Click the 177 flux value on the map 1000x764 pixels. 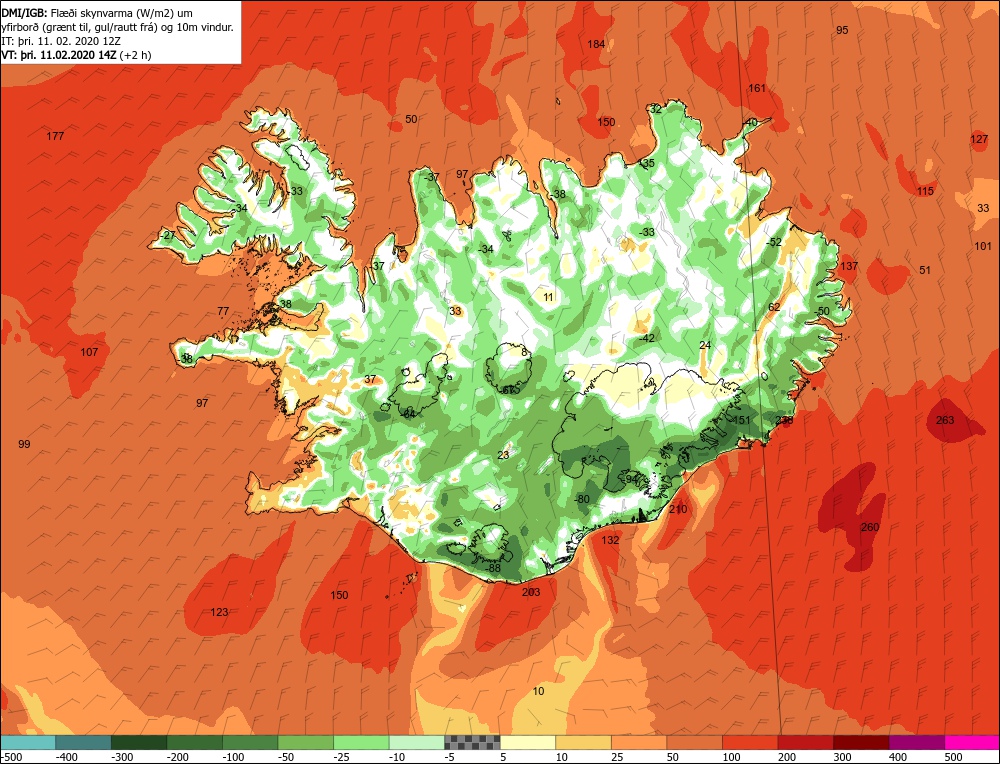[55, 136]
